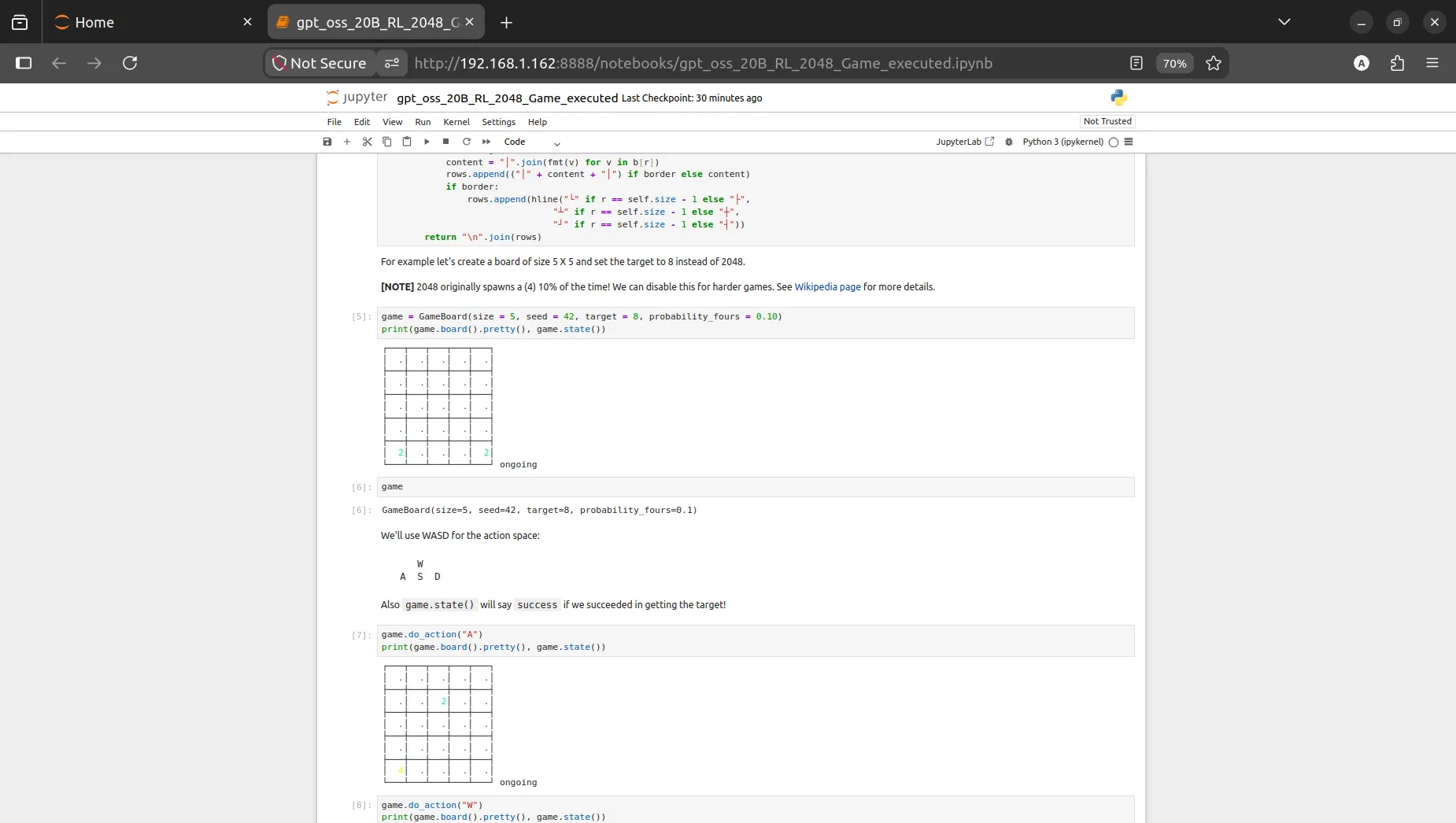Go forward to next page
This screenshot has height=823, width=1456.
[94, 63]
